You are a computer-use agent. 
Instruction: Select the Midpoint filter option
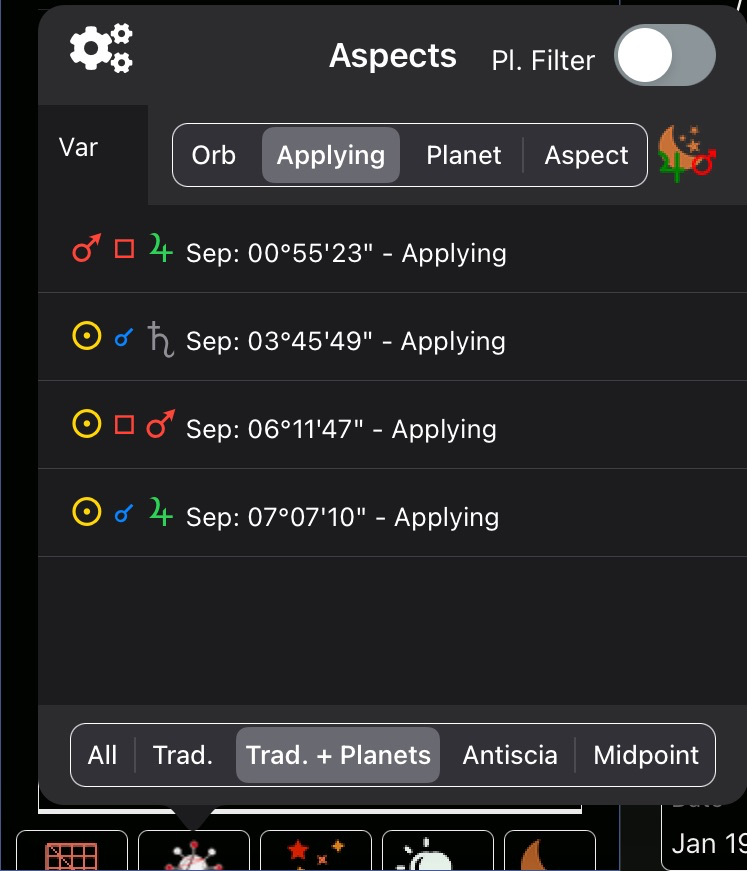[646, 755]
